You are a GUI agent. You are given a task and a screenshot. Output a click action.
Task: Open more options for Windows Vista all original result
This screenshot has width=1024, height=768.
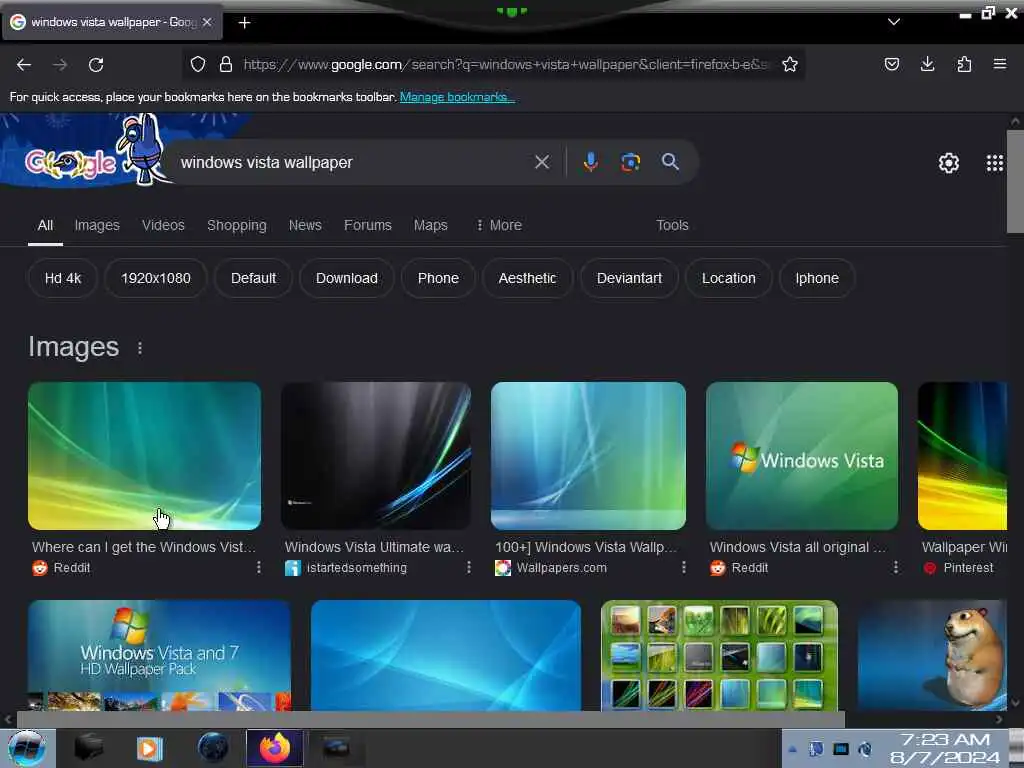coord(896,568)
